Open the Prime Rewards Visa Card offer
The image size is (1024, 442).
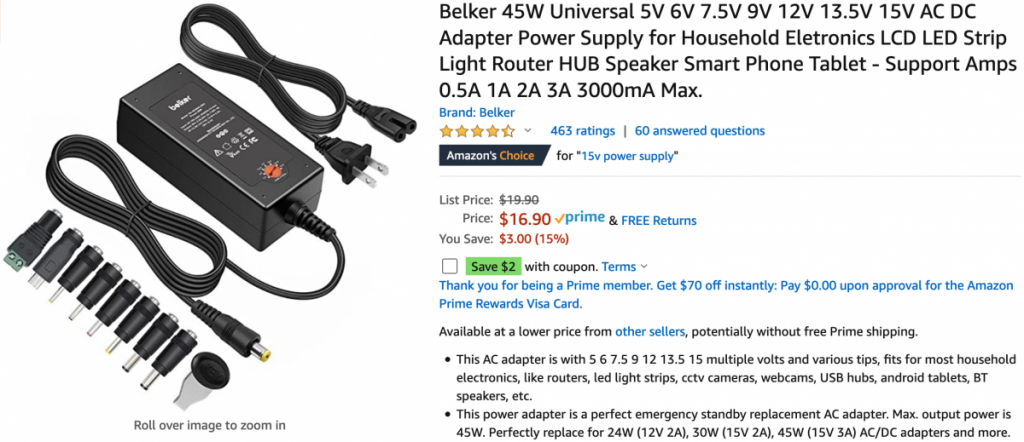[x=726, y=294]
